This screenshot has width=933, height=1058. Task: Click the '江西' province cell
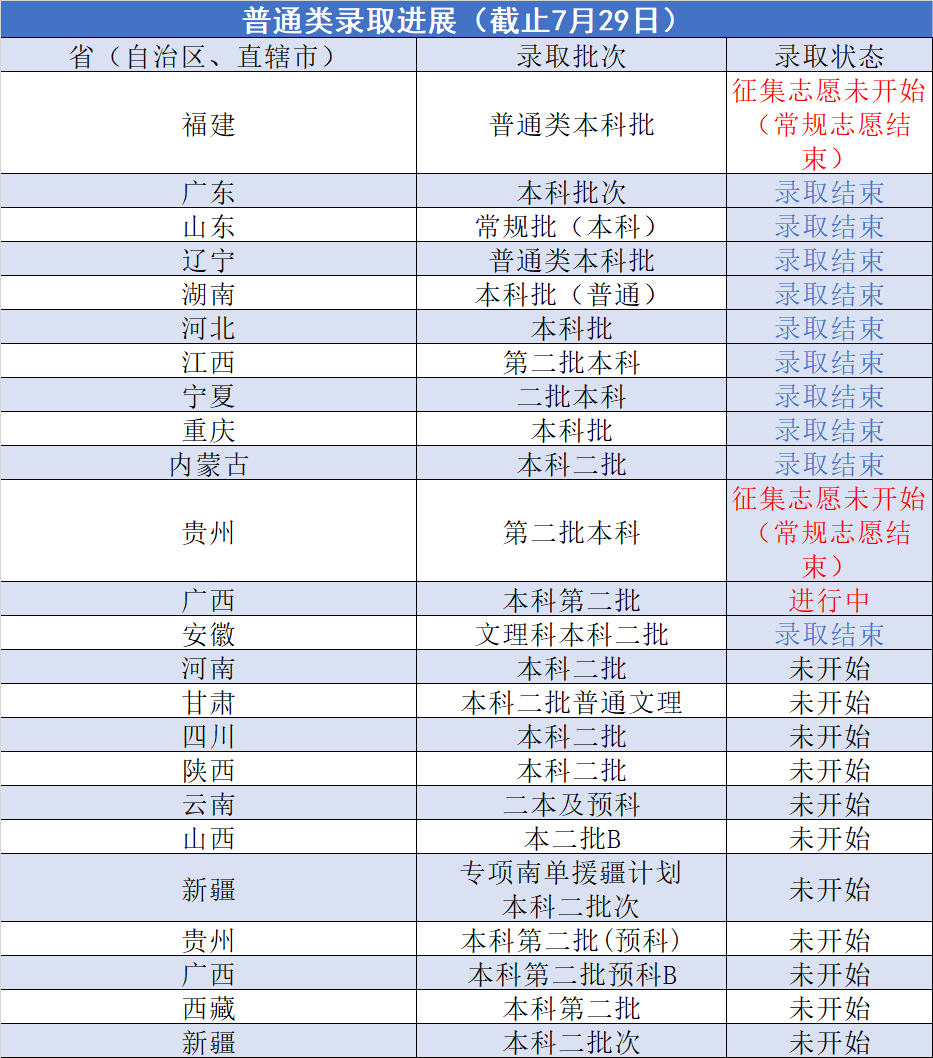[x=208, y=362]
